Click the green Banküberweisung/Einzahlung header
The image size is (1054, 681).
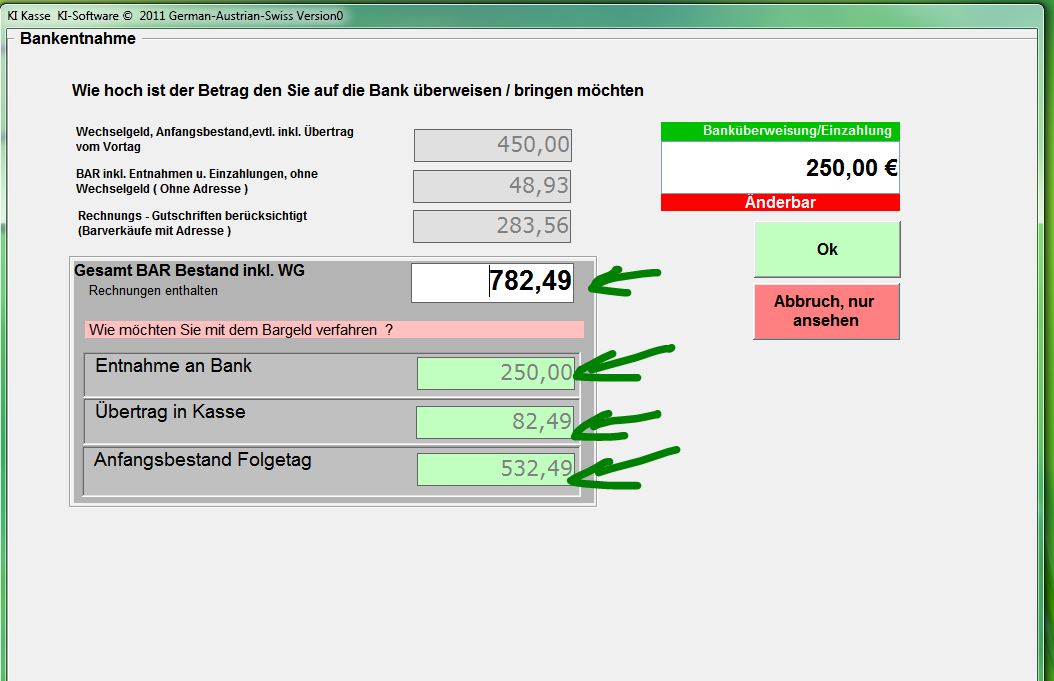[x=780, y=131]
